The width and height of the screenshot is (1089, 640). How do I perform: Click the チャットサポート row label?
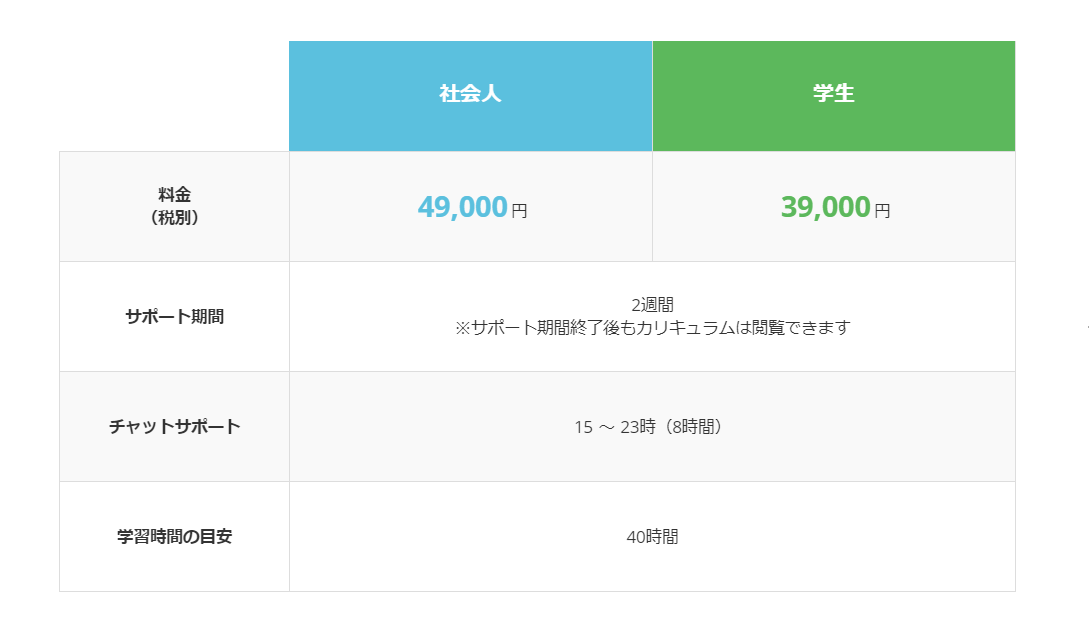174,426
